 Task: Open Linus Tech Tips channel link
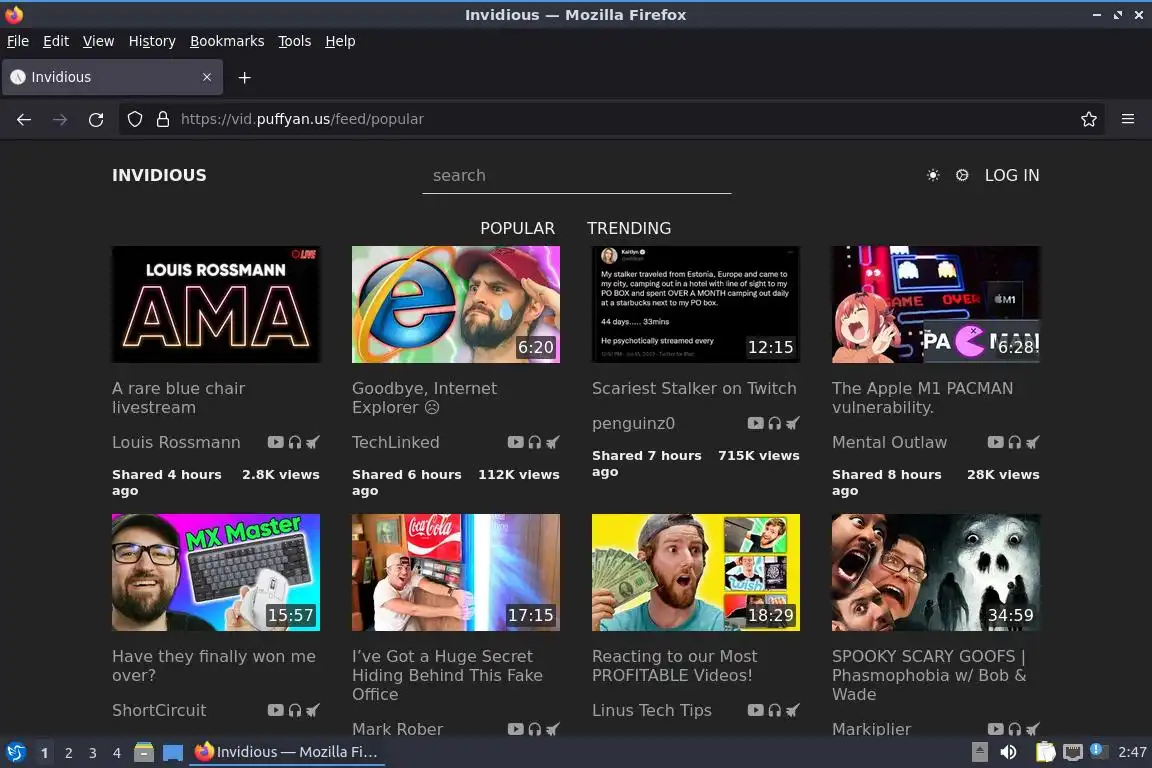[x=652, y=711]
